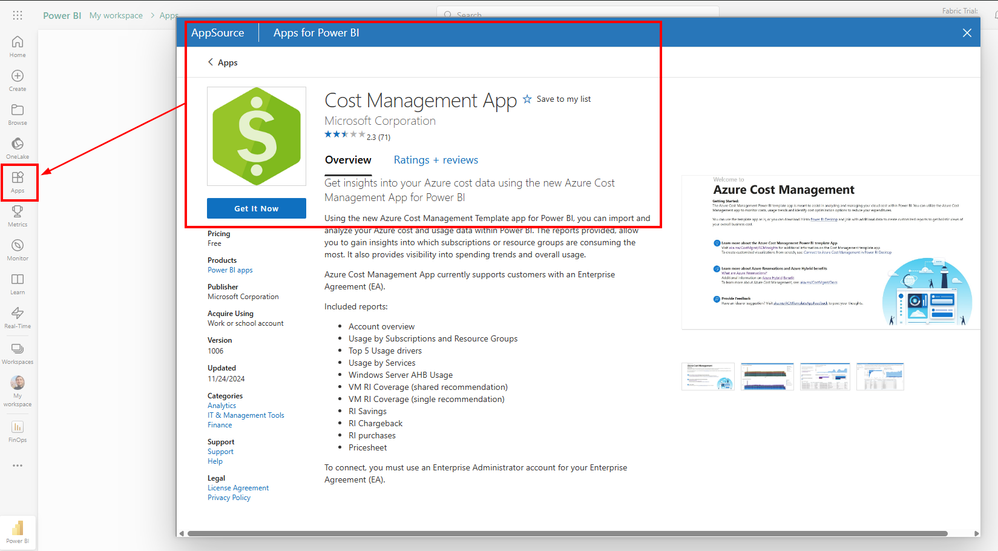This screenshot has width=998, height=551.
Task: Click the Search box in the top bar
Action: click(x=578, y=13)
